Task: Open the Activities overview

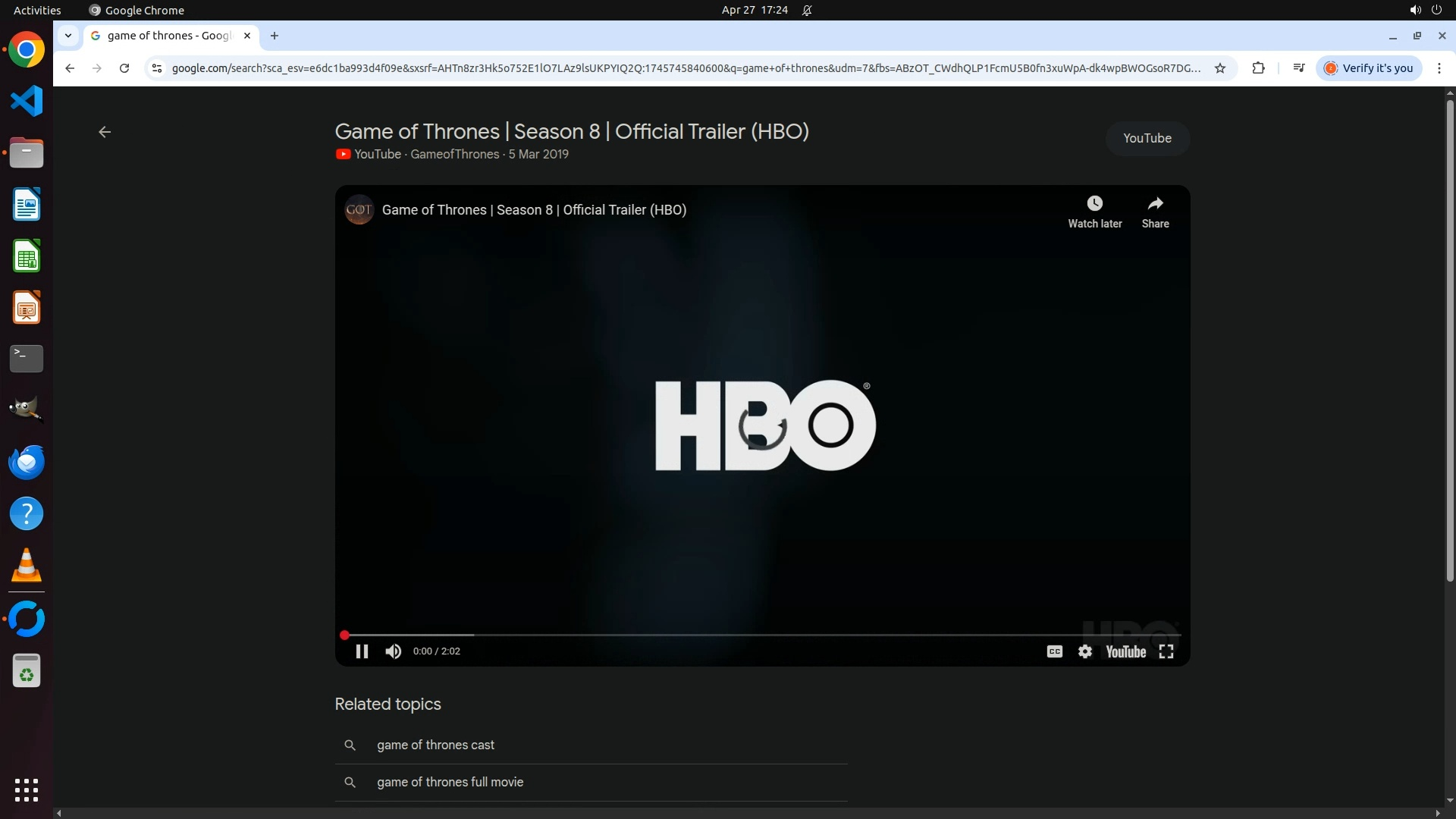Action: (37, 10)
